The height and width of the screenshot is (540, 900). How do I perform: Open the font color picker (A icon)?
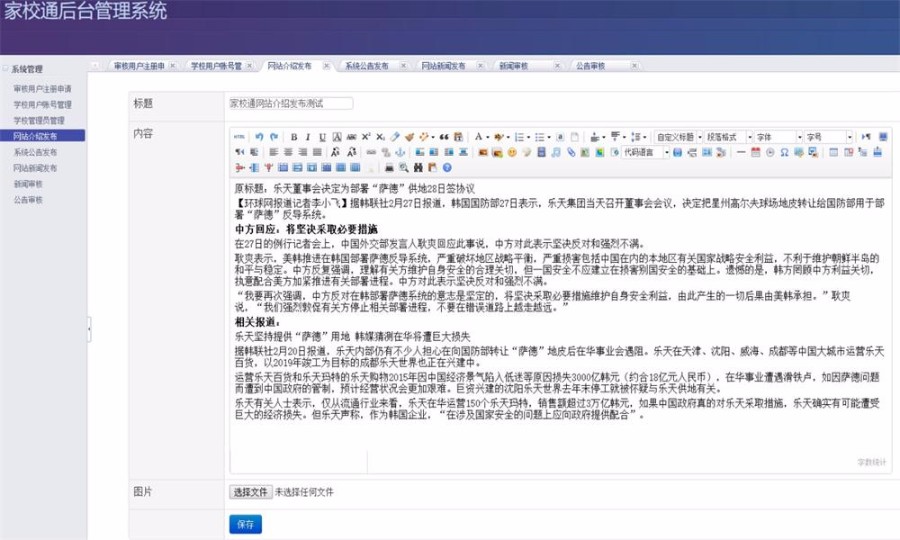[479, 136]
